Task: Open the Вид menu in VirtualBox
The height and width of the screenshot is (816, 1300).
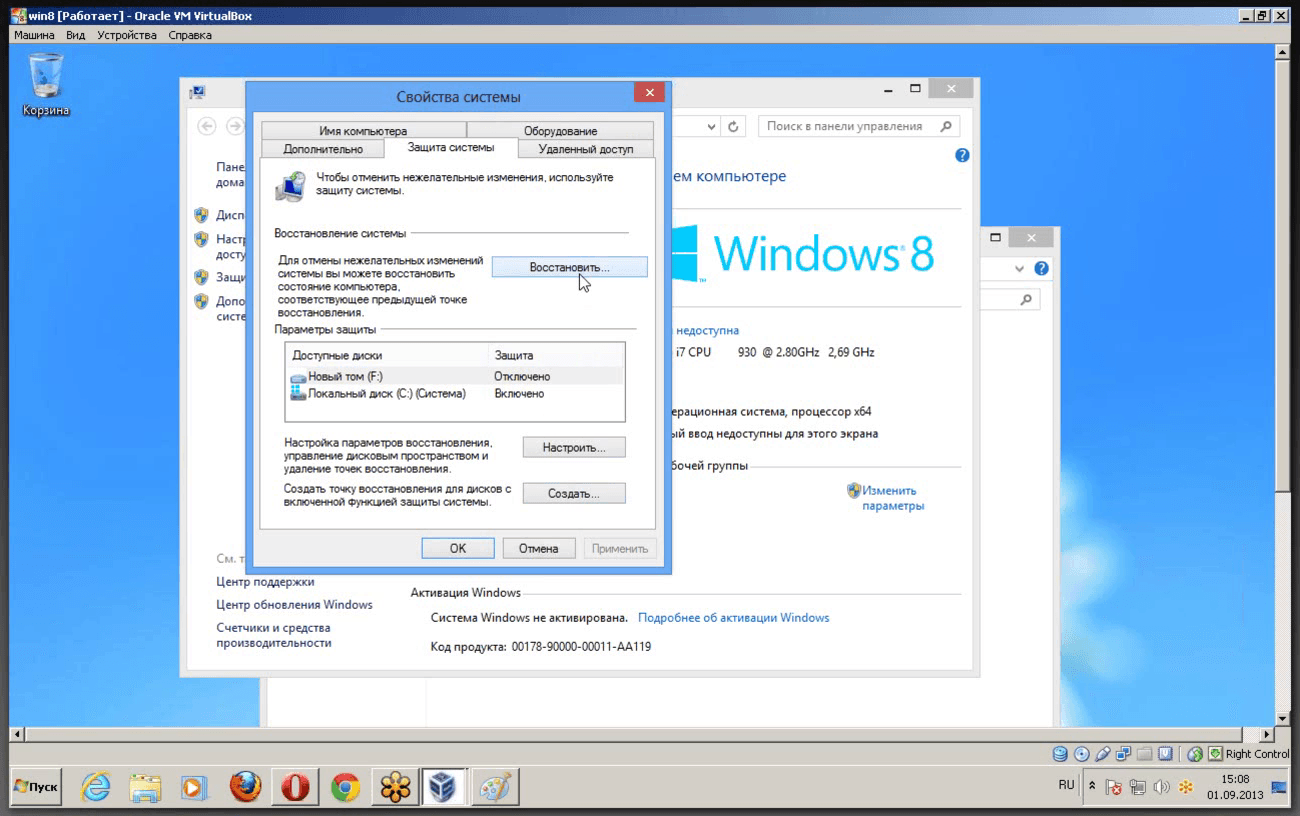Action: [76, 35]
